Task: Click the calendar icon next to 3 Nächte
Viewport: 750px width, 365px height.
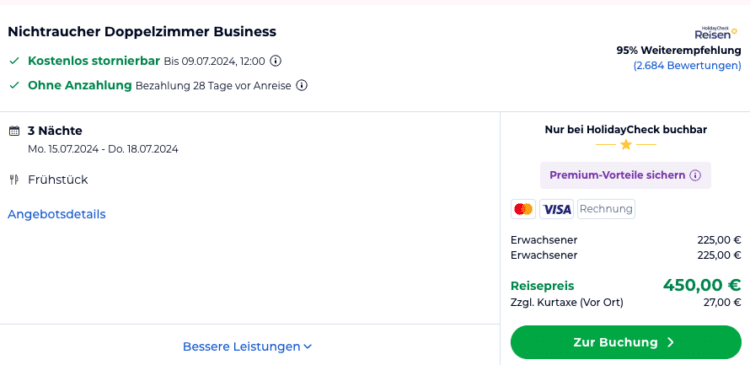Action: [x=14, y=131]
